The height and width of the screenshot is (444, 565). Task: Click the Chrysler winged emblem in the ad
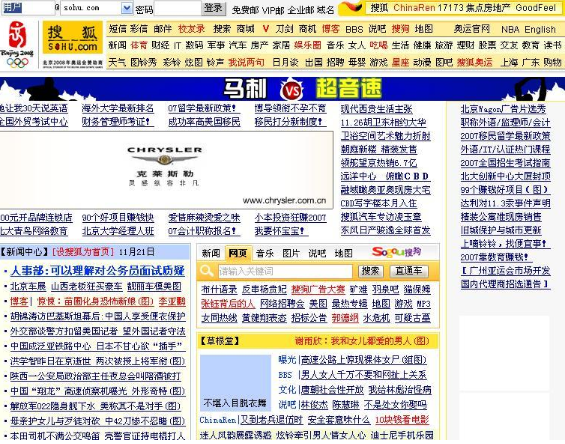pyautogui.click(x=164, y=159)
